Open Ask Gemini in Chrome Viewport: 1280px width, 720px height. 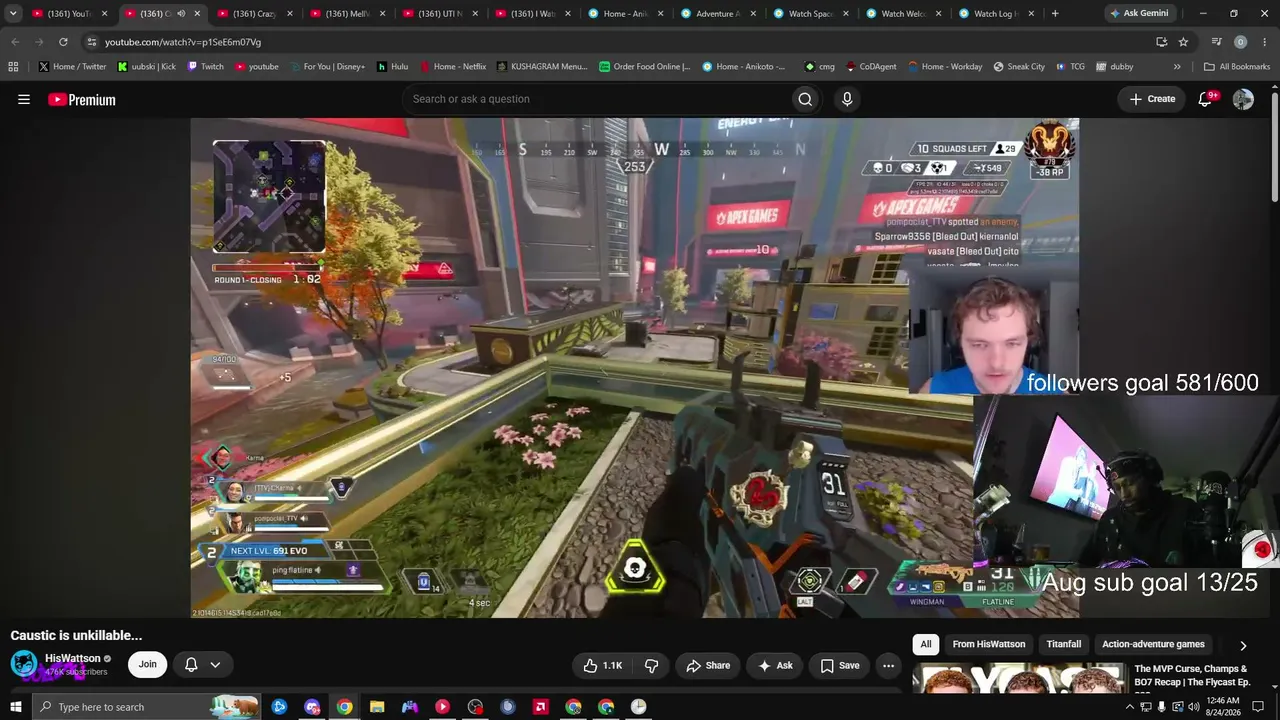pos(1138,14)
